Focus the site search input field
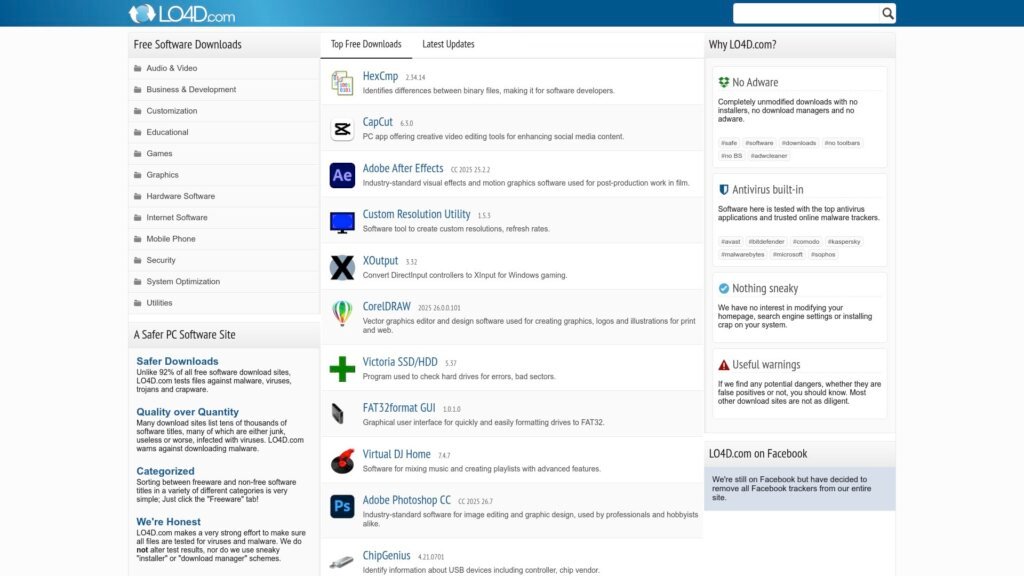 click(807, 13)
